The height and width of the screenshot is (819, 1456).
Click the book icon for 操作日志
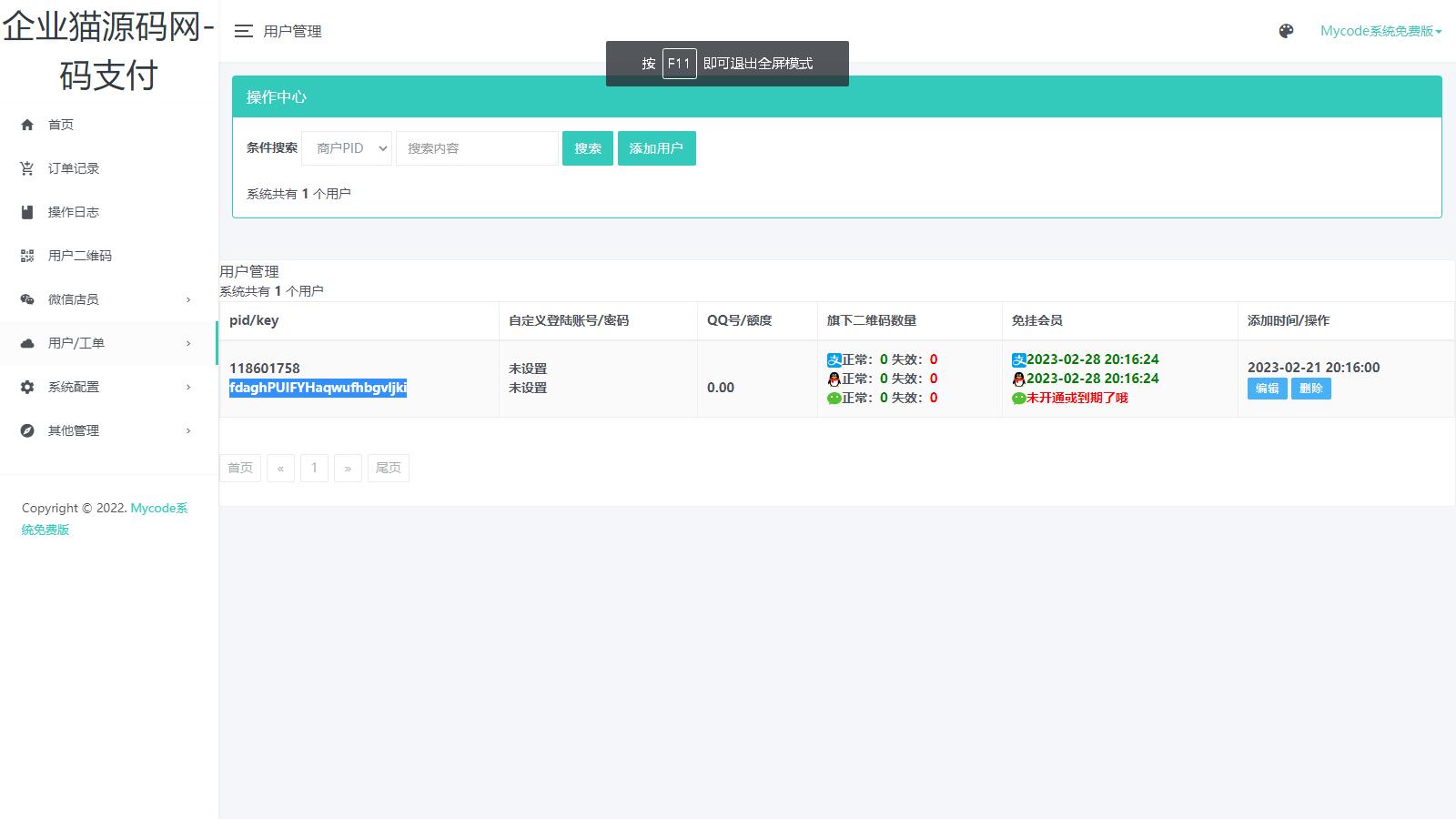click(x=27, y=212)
